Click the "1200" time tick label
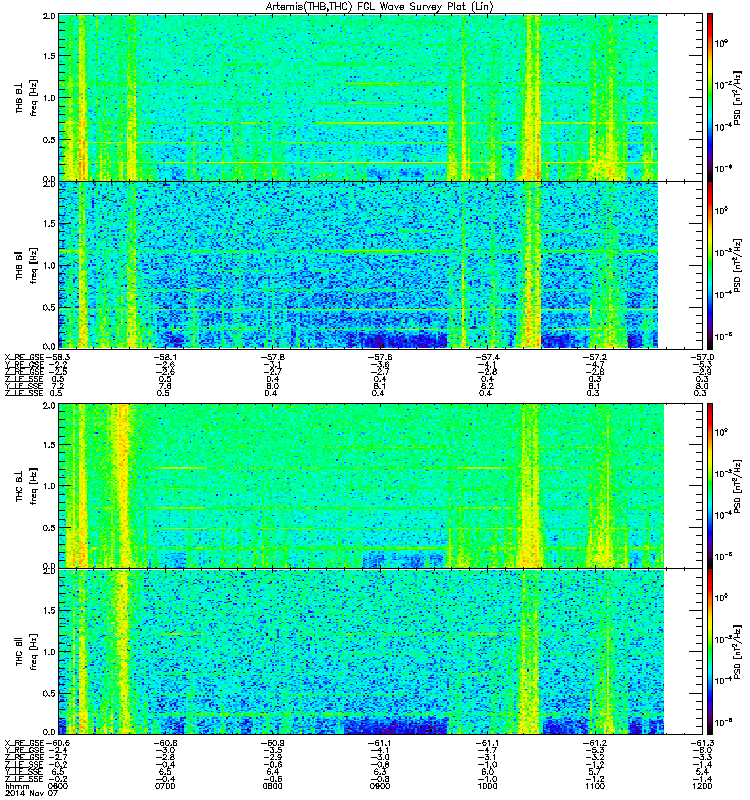 tap(703, 786)
